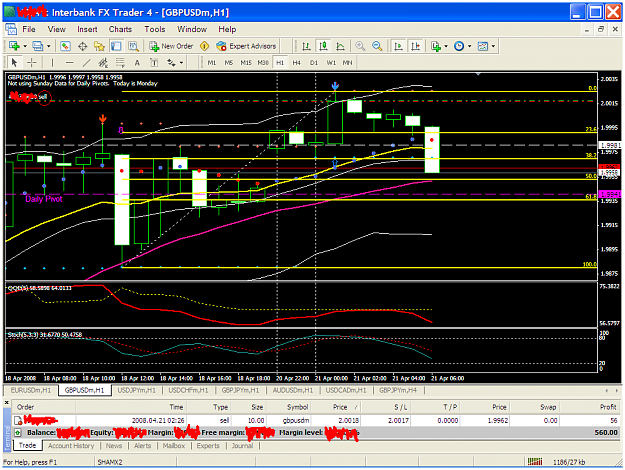
Task: Toggle Chart Shift icon
Action: pos(415,46)
